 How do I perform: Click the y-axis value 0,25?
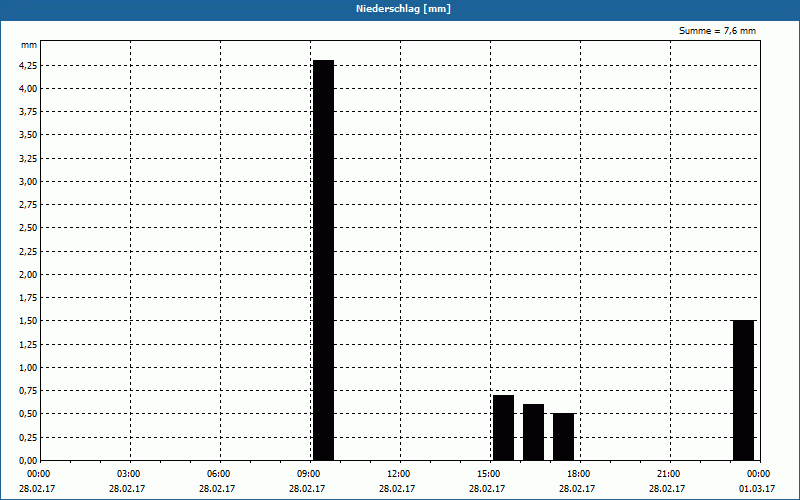click(x=28, y=437)
